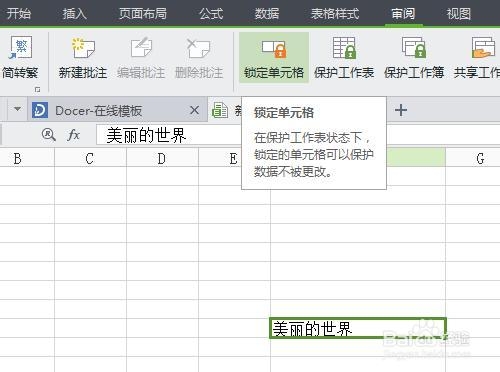Image resolution: width=500 pixels, height=372 pixels.
Task: Select column C header
Action: [x=90, y=158]
